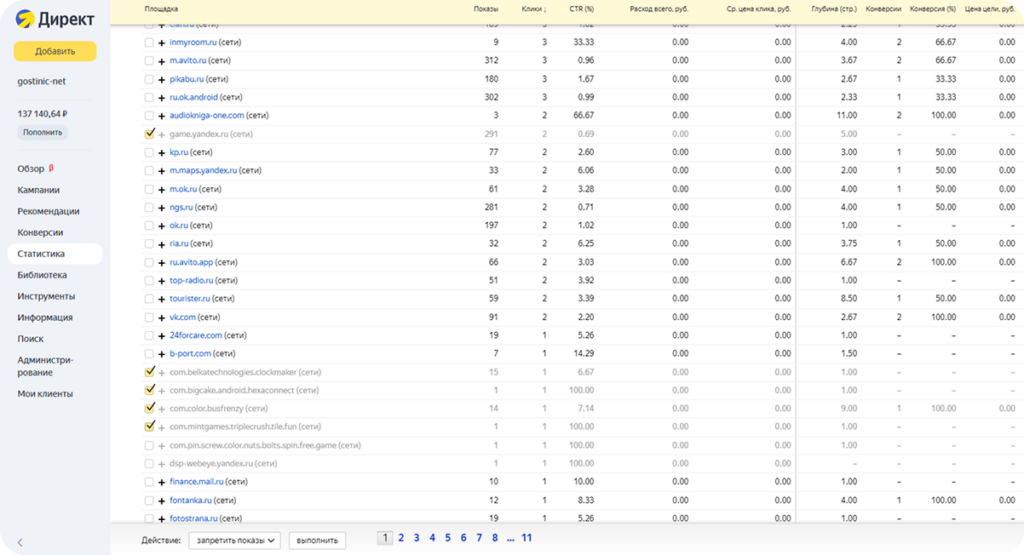Jump to last page 11
Screen dimensions: 1024x555
point(526,538)
